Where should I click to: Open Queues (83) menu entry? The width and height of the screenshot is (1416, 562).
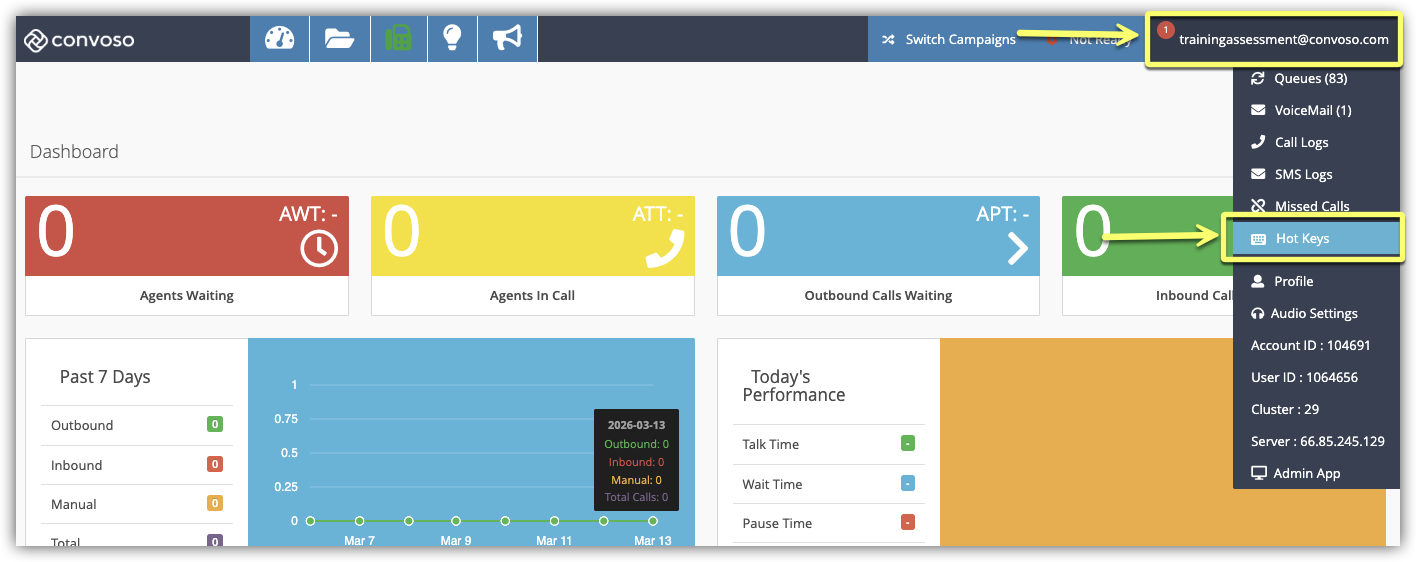pos(1310,78)
